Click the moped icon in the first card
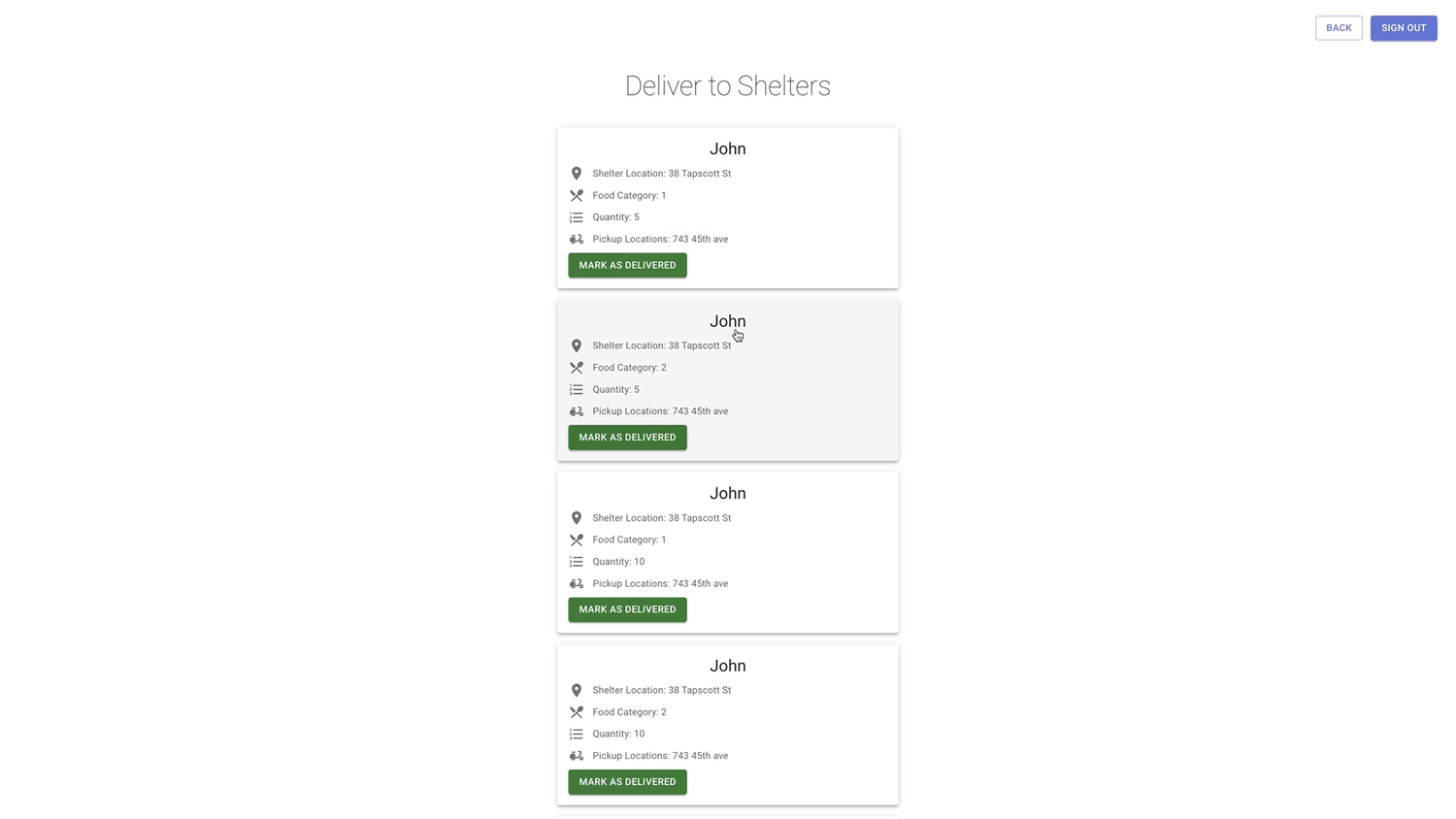This screenshot has height=819, width=1456. click(x=577, y=239)
